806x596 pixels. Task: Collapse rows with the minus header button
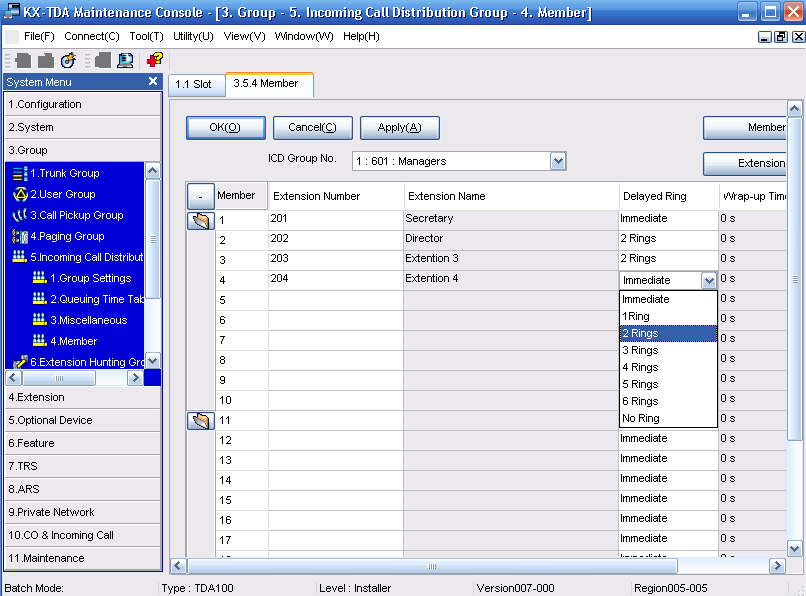(200, 196)
